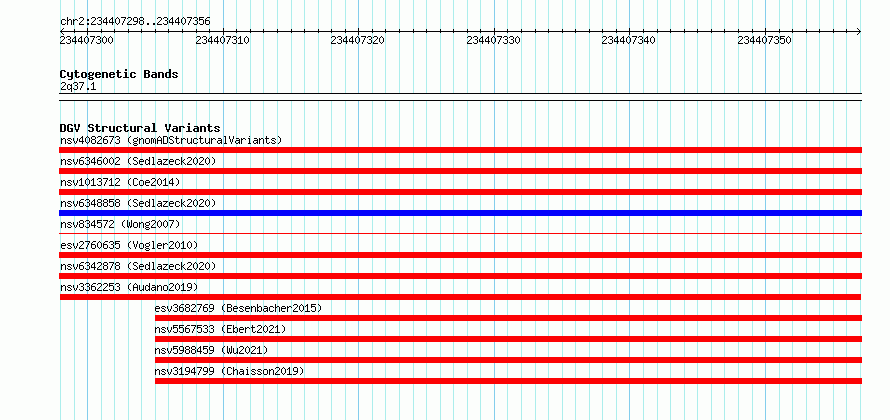Screen dimensions: 890x420
Task: Click the Cytogenetic Bands track title
Action: (119, 74)
